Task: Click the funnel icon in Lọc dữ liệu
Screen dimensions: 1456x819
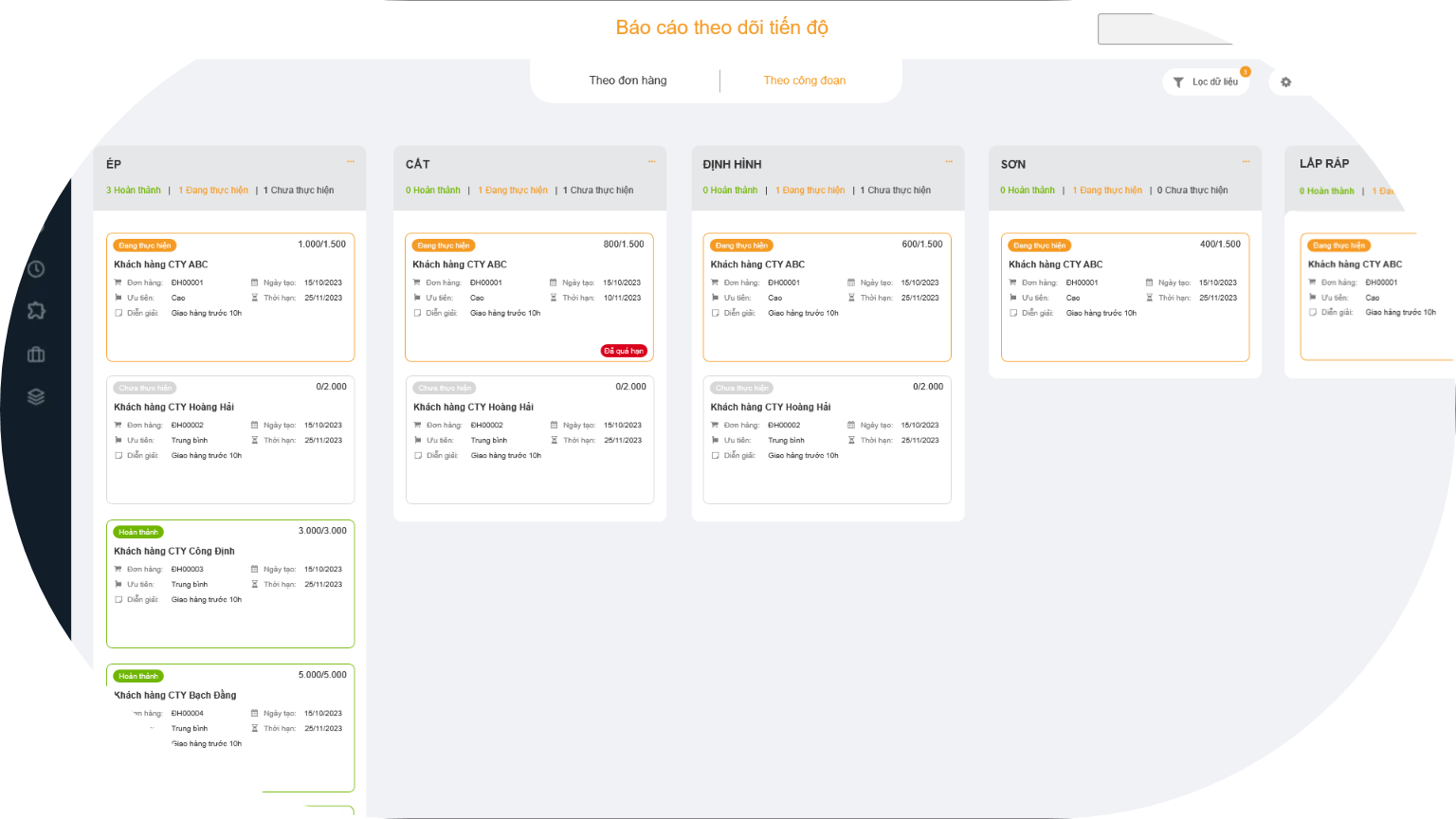Action: coord(1178,82)
